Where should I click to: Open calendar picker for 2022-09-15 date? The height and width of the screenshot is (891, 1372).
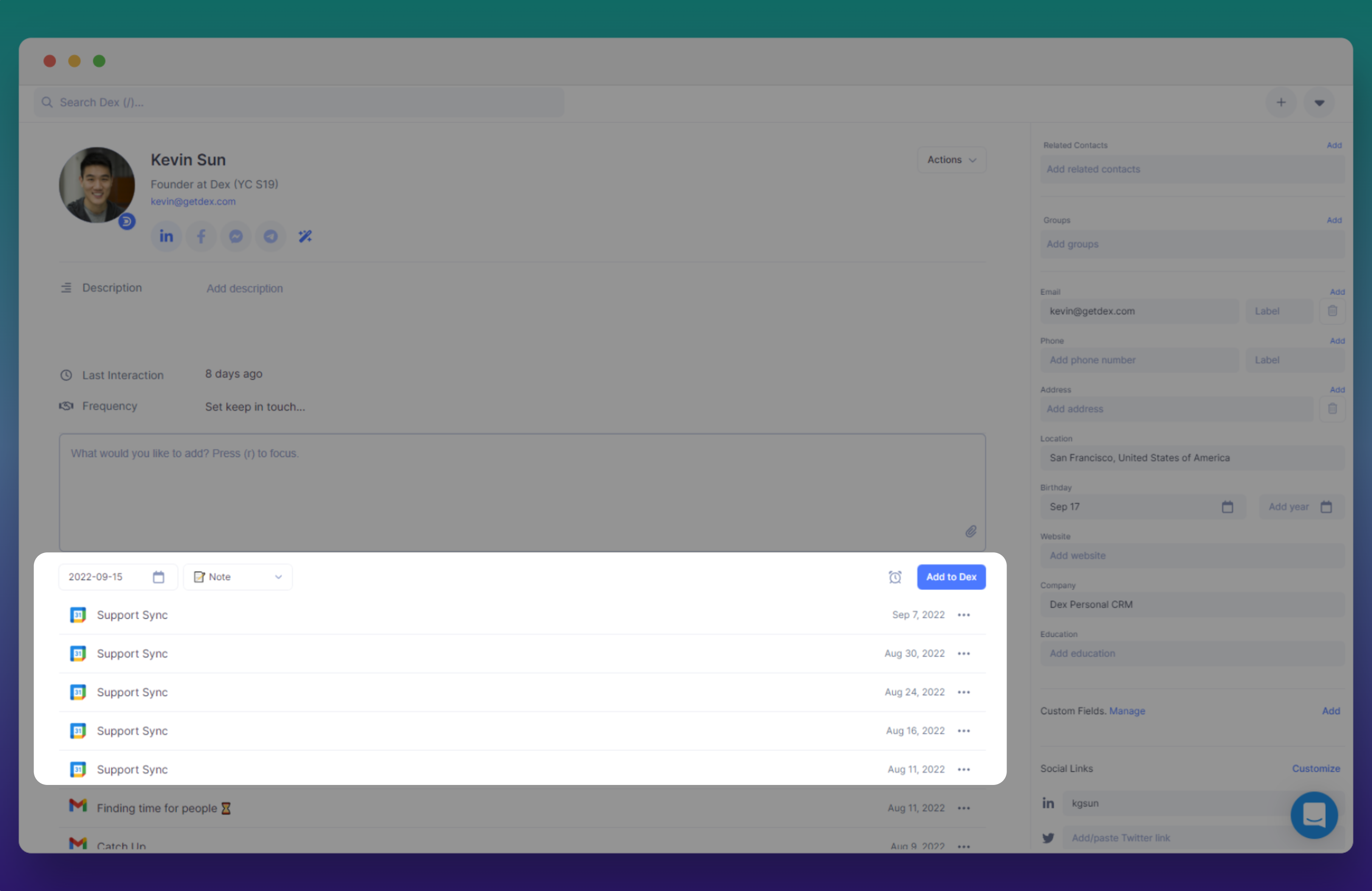point(158,577)
